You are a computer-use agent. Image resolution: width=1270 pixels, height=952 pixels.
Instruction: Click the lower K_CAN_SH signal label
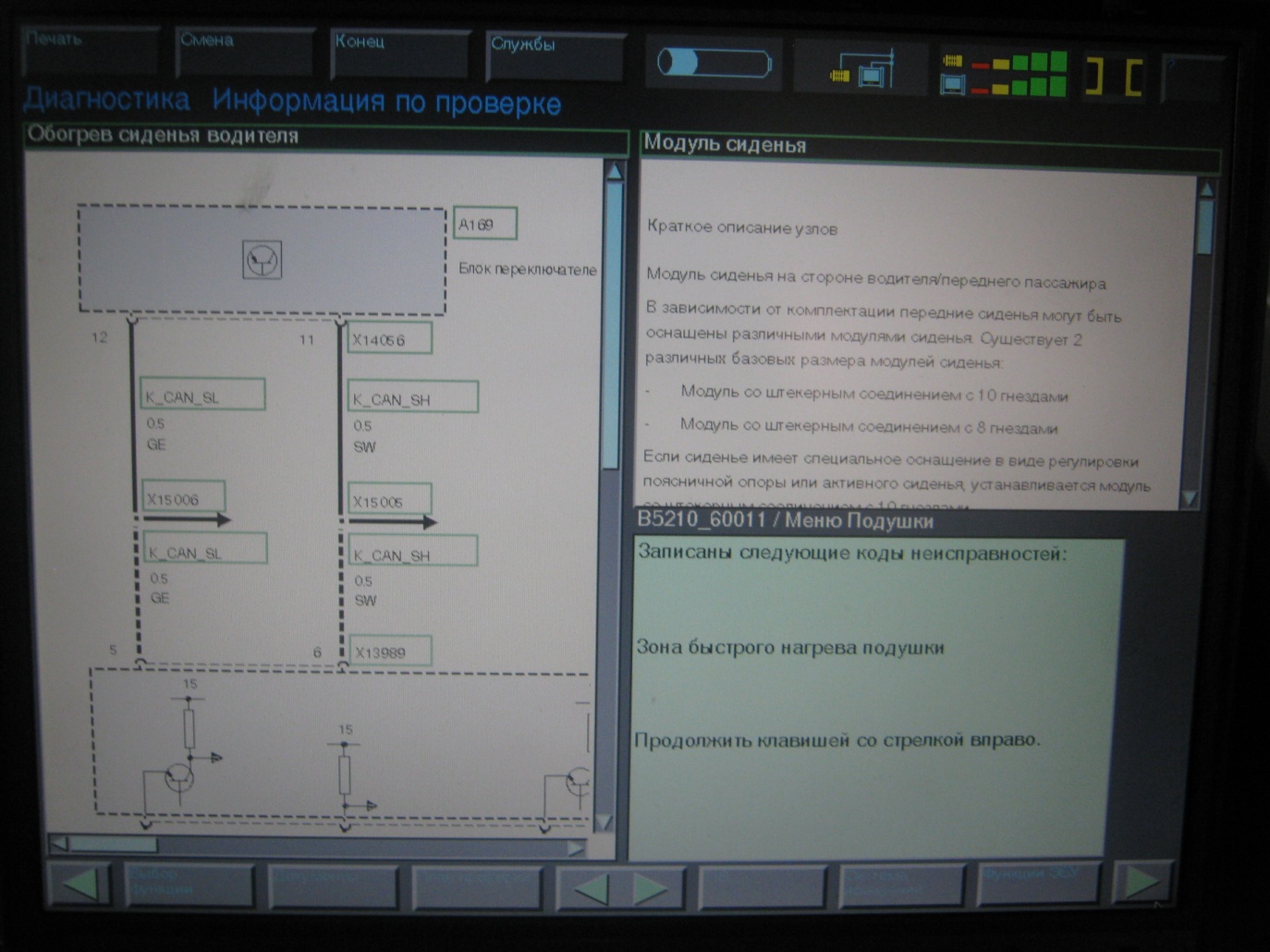pyautogui.click(x=413, y=553)
